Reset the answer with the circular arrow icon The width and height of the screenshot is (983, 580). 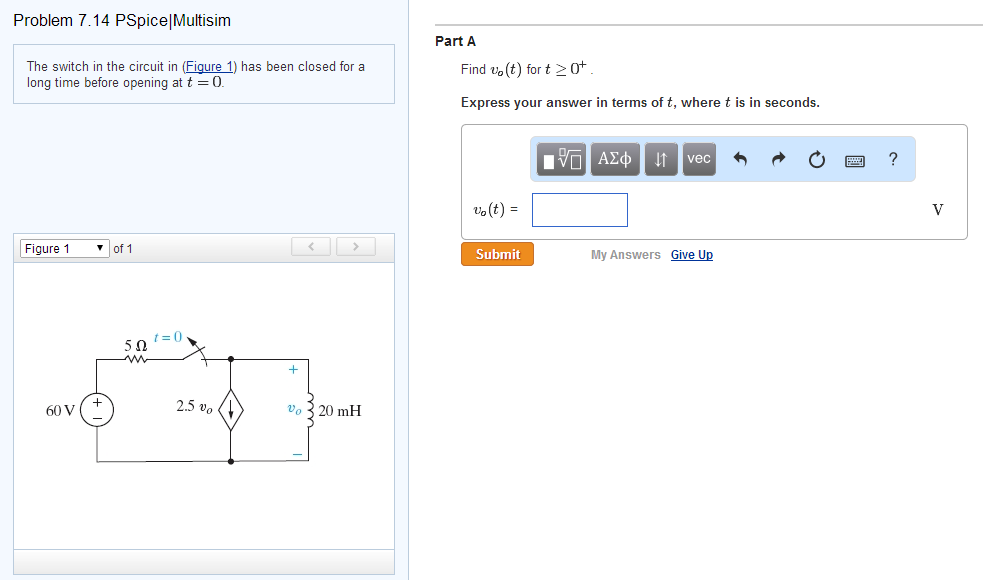click(816, 158)
